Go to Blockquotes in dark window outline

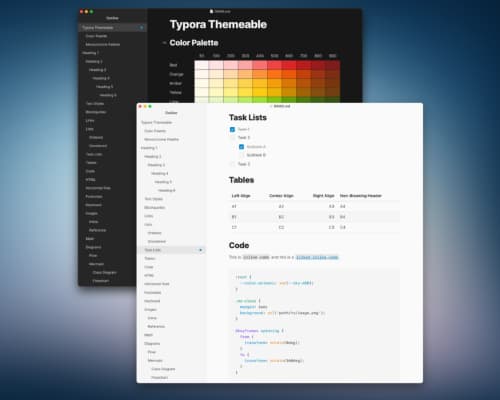coord(96,112)
